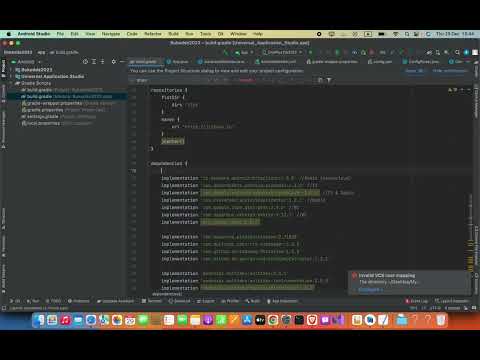Screen dimensions: 480x360
Task: Click Collapse All icon in Project panel
Action: pyautogui.click(x=102, y=62)
